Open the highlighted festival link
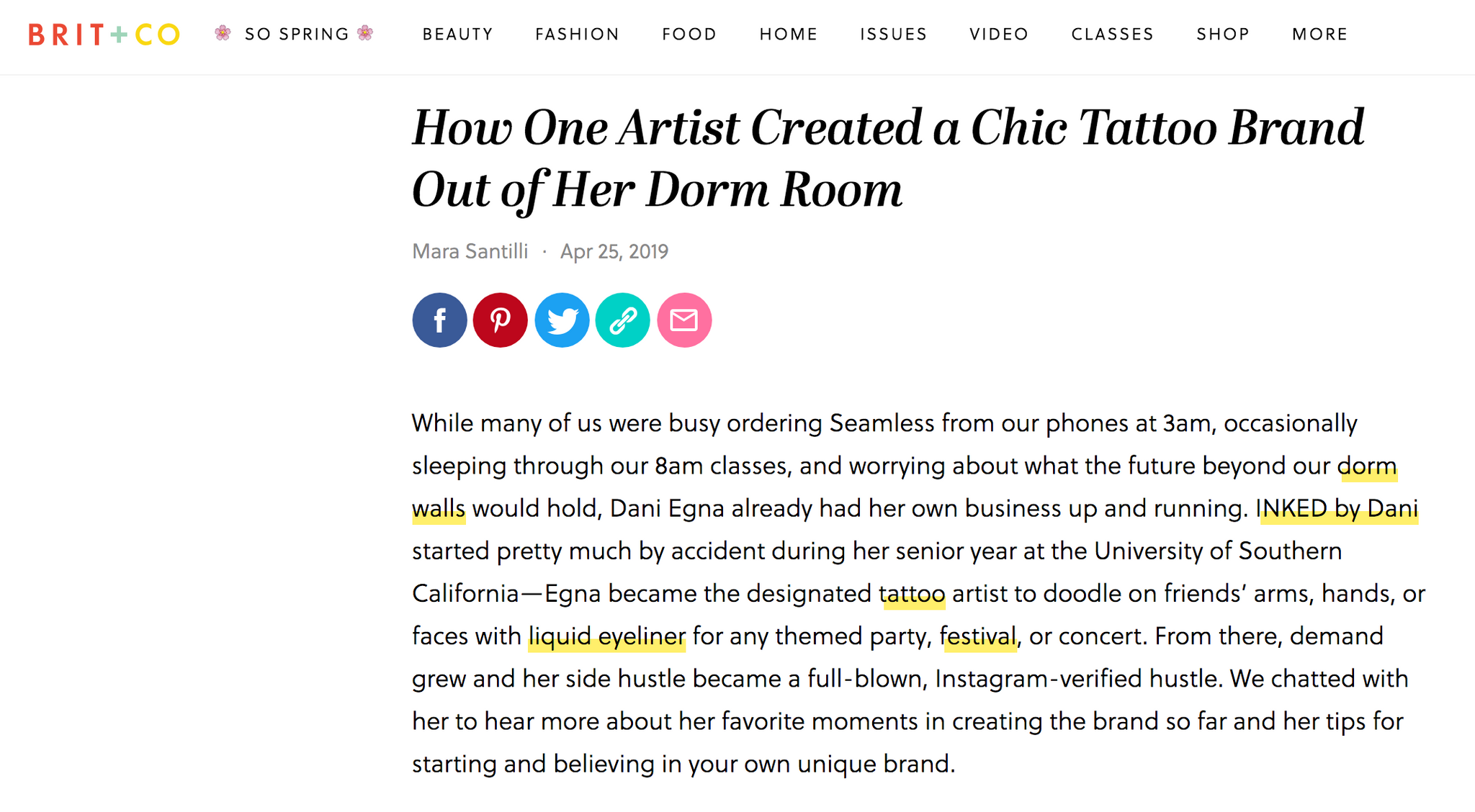This screenshot has width=1475, height=812. point(979,636)
